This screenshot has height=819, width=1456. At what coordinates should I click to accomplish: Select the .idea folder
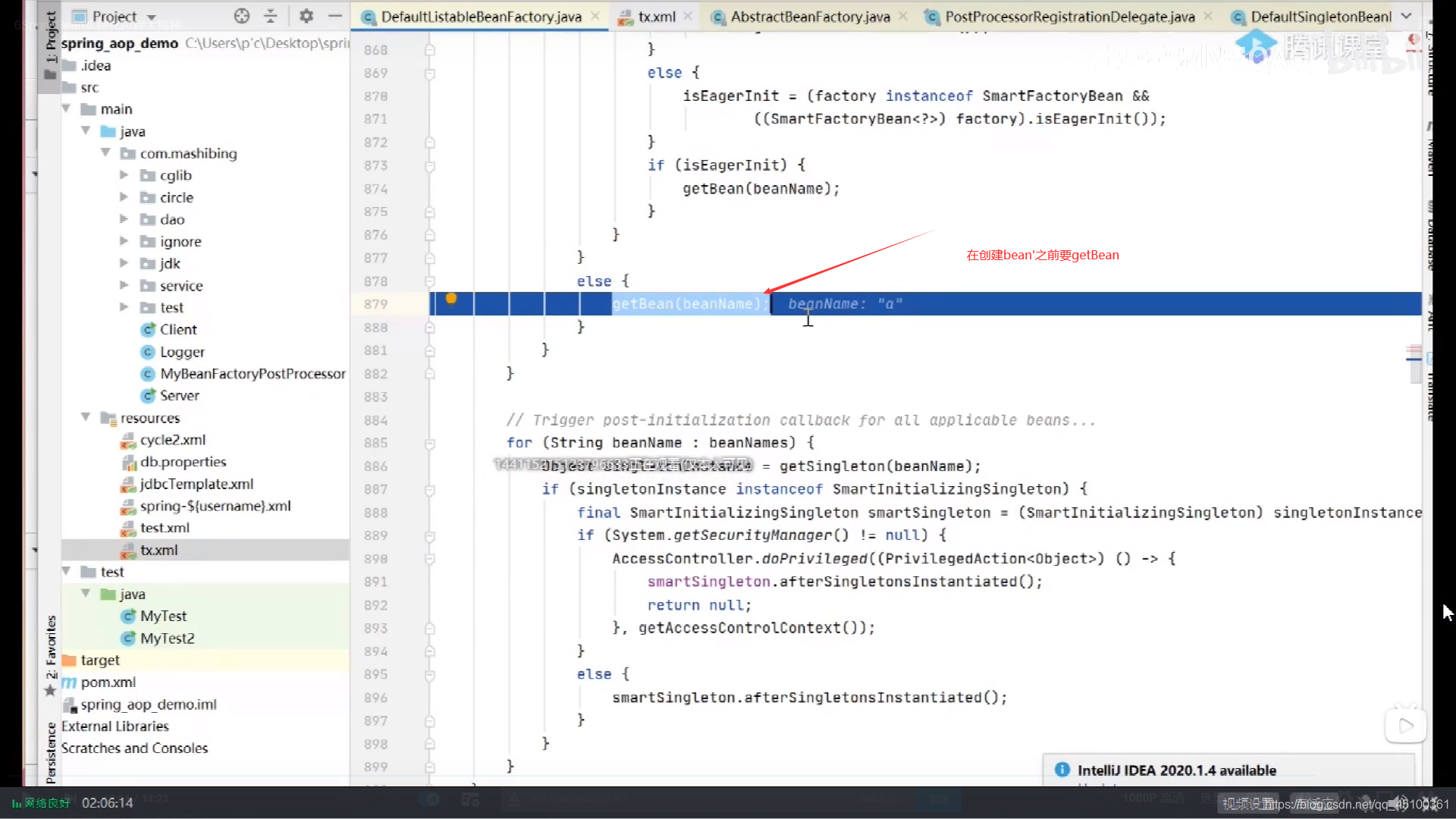(x=96, y=65)
